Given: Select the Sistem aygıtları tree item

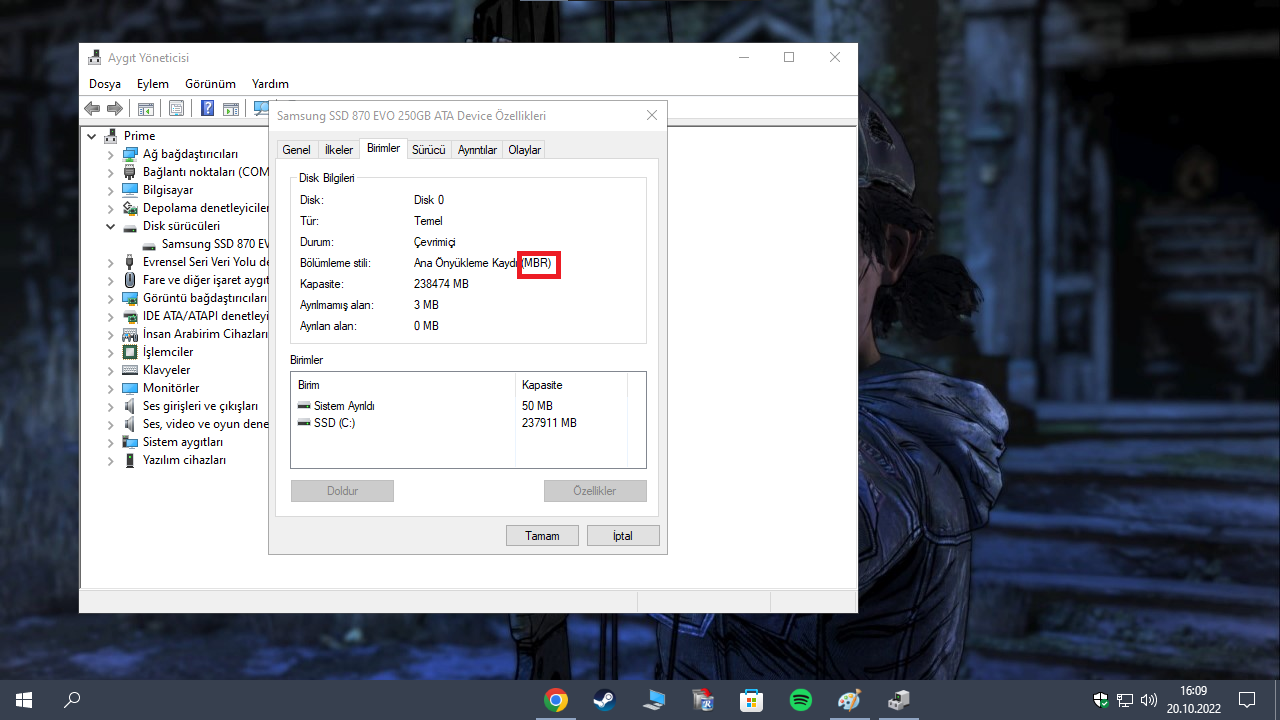Looking at the screenshot, I should tap(183, 442).
